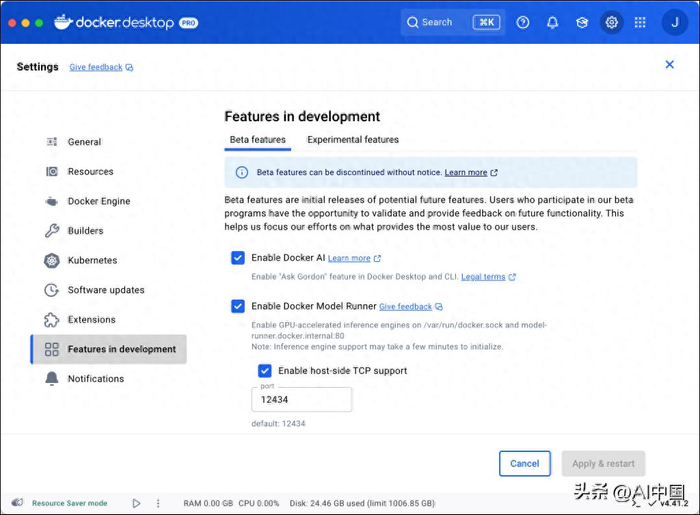700x515 pixels.
Task: Select the Beta features tab
Action: pyautogui.click(x=257, y=140)
